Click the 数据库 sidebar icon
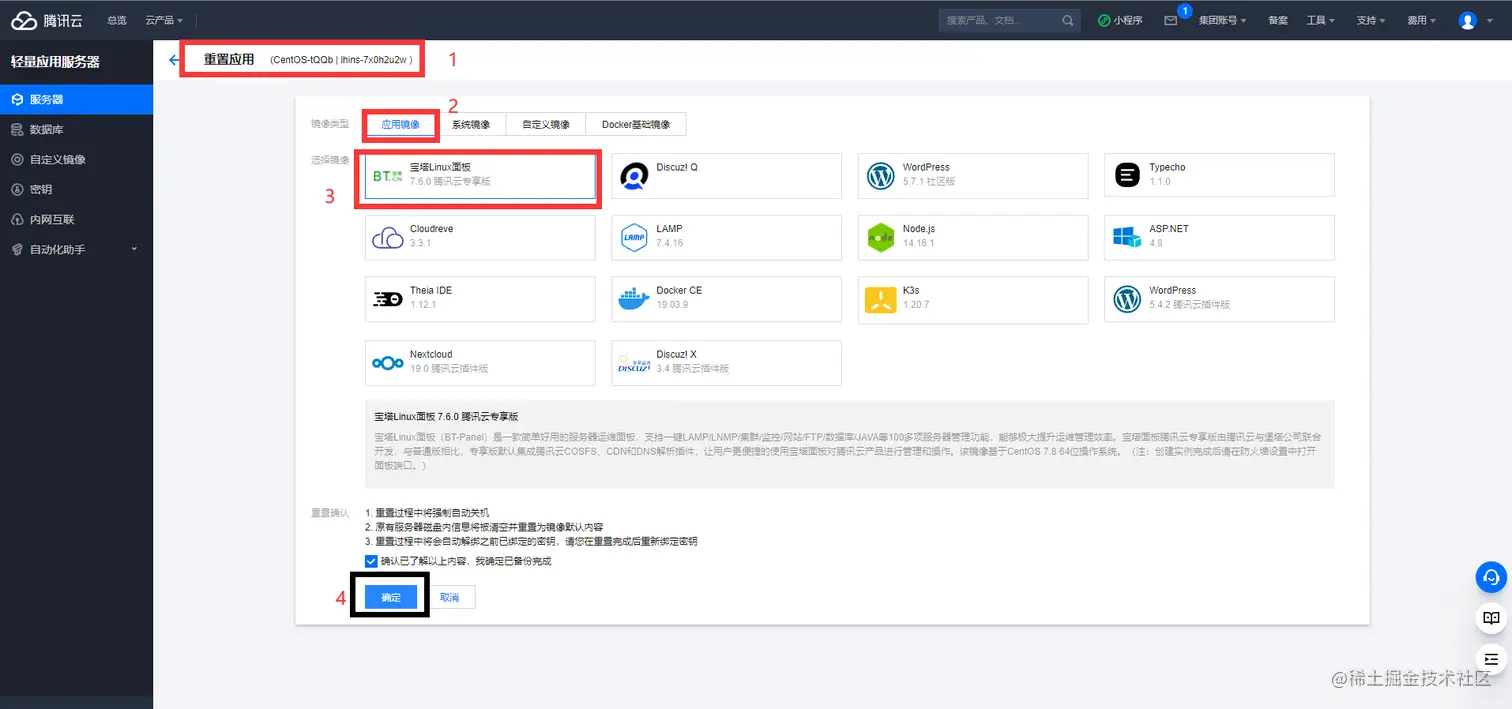 (17, 129)
